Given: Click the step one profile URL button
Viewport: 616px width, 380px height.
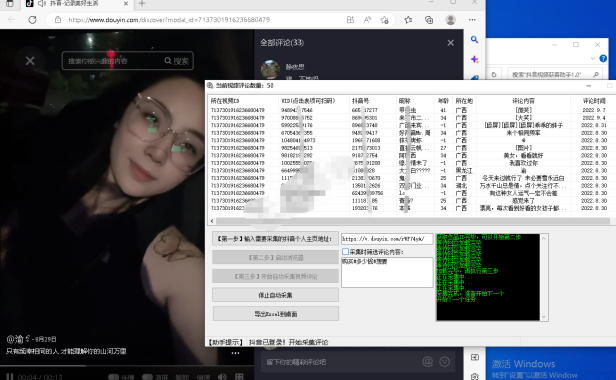Looking at the screenshot, I should (275, 239).
